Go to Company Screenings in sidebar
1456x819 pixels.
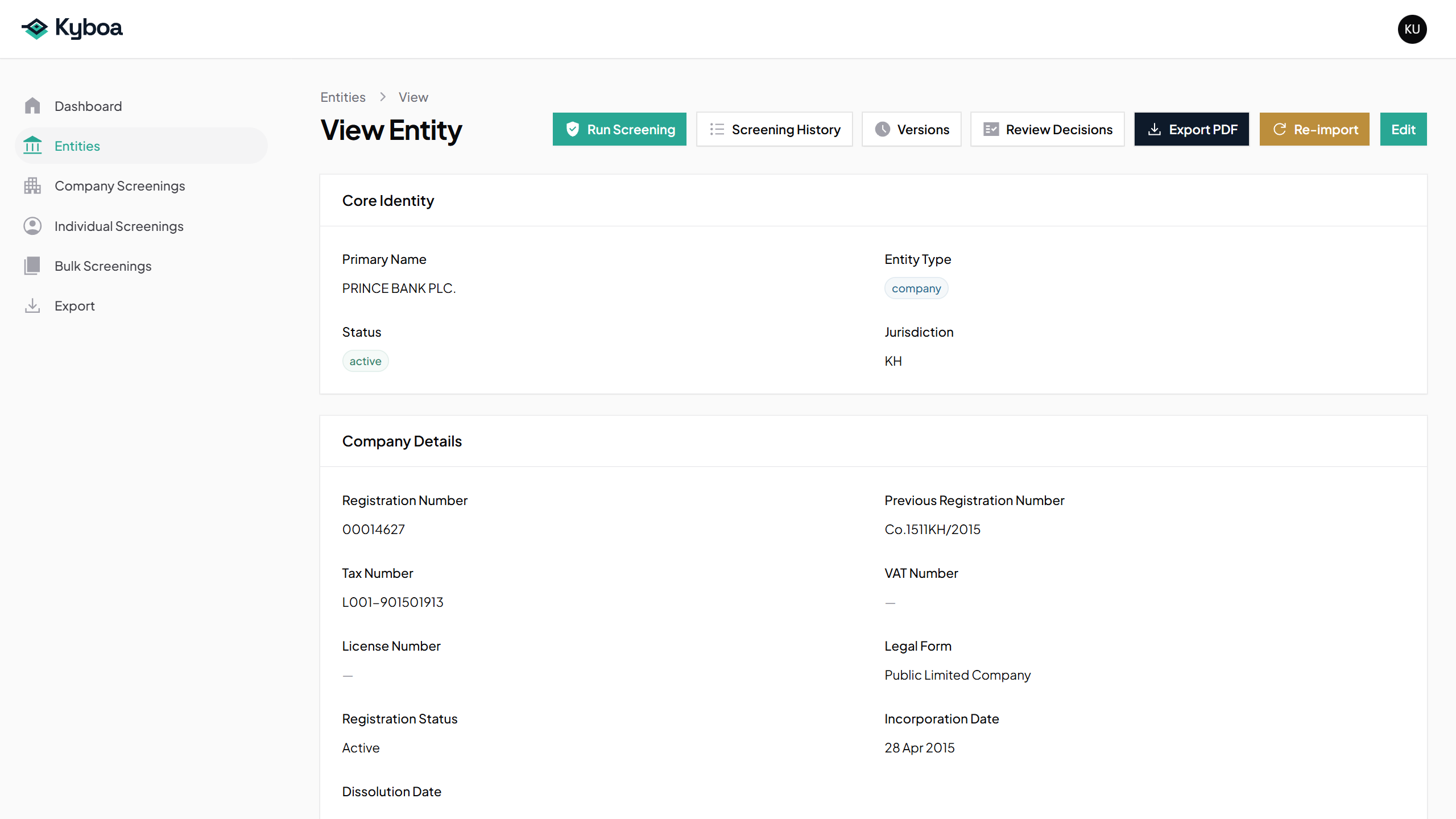[141, 186]
